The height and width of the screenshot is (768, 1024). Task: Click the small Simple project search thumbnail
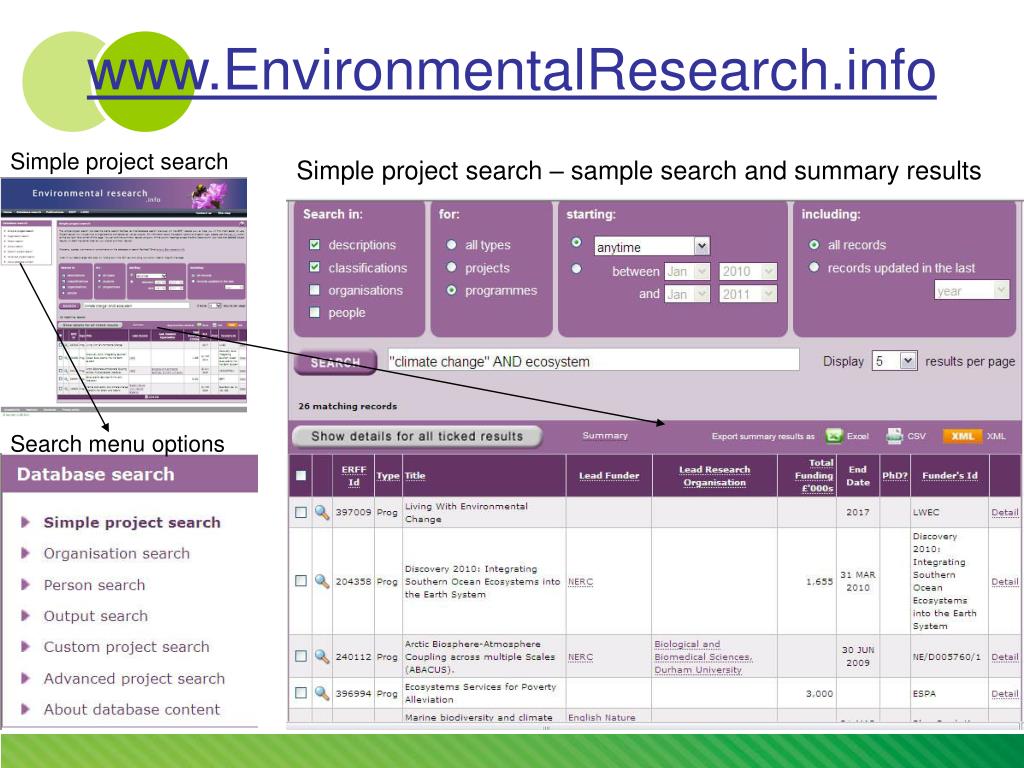(123, 295)
